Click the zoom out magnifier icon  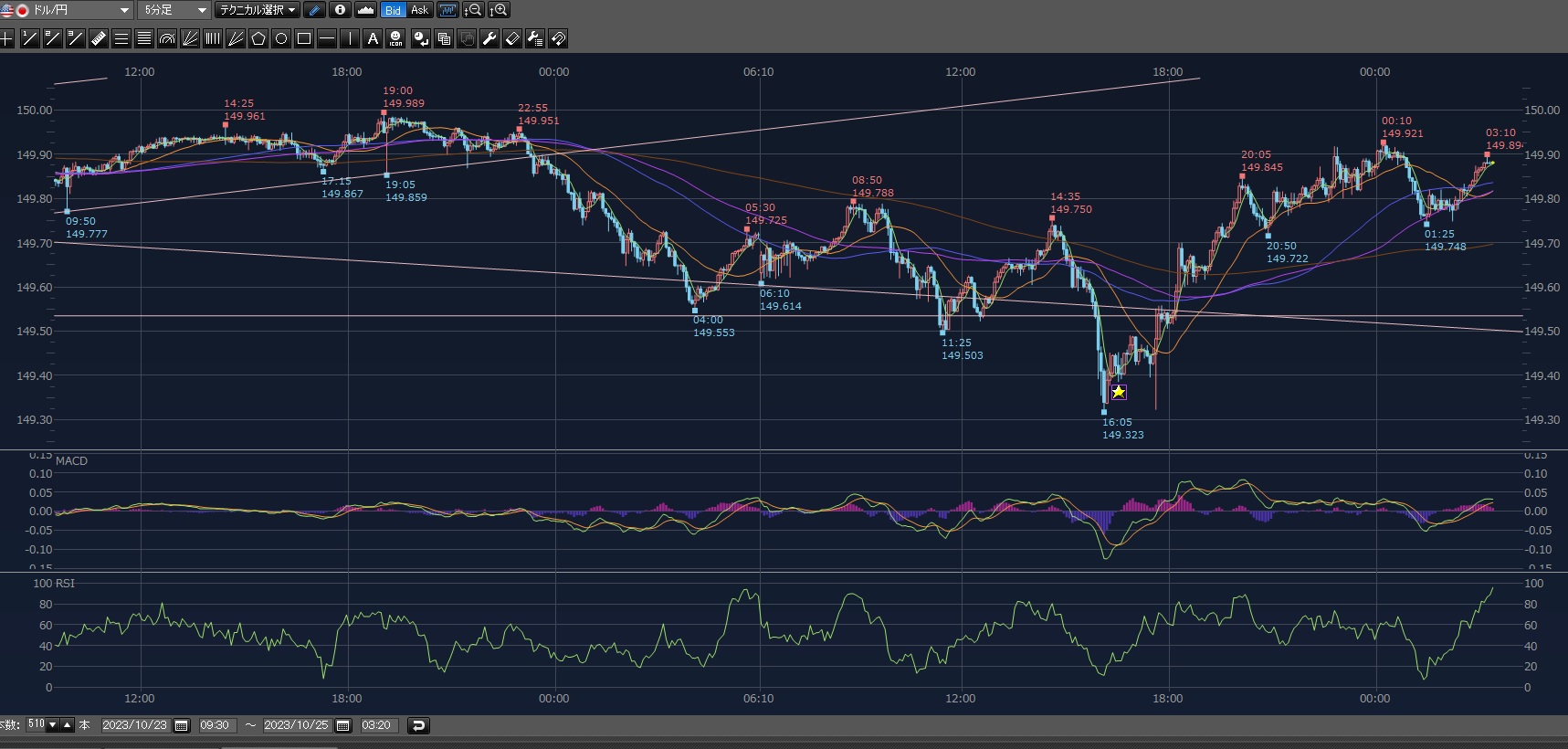[x=473, y=10]
